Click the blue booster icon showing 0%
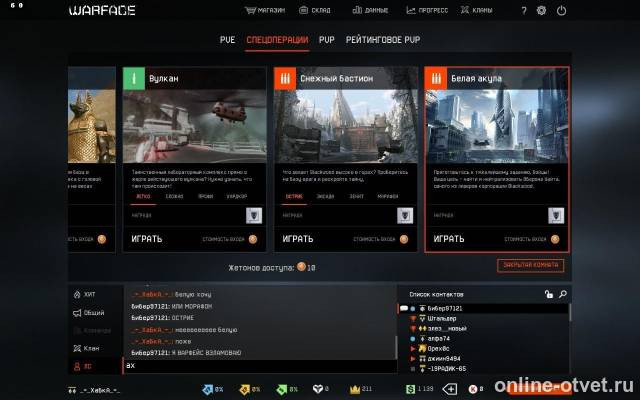 pyautogui.click(x=208, y=389)
